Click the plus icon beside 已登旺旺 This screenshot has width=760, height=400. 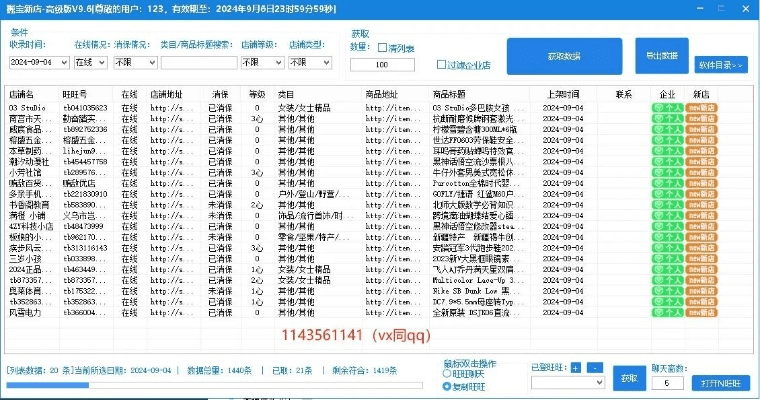[575, 368]
